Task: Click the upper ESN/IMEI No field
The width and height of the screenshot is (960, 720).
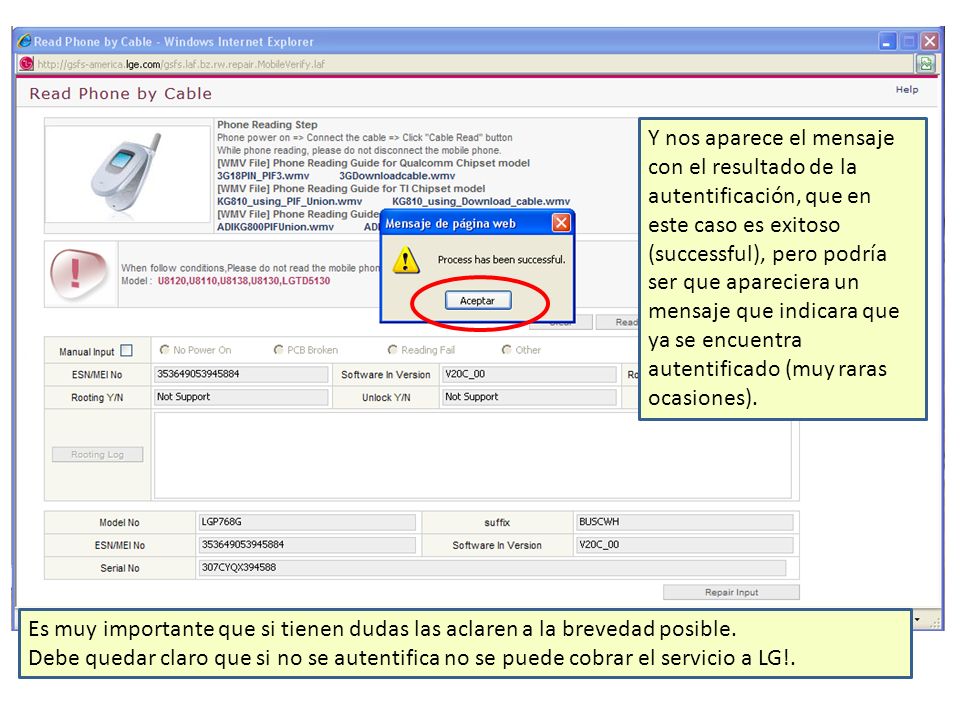Action: tap(241, 374)
